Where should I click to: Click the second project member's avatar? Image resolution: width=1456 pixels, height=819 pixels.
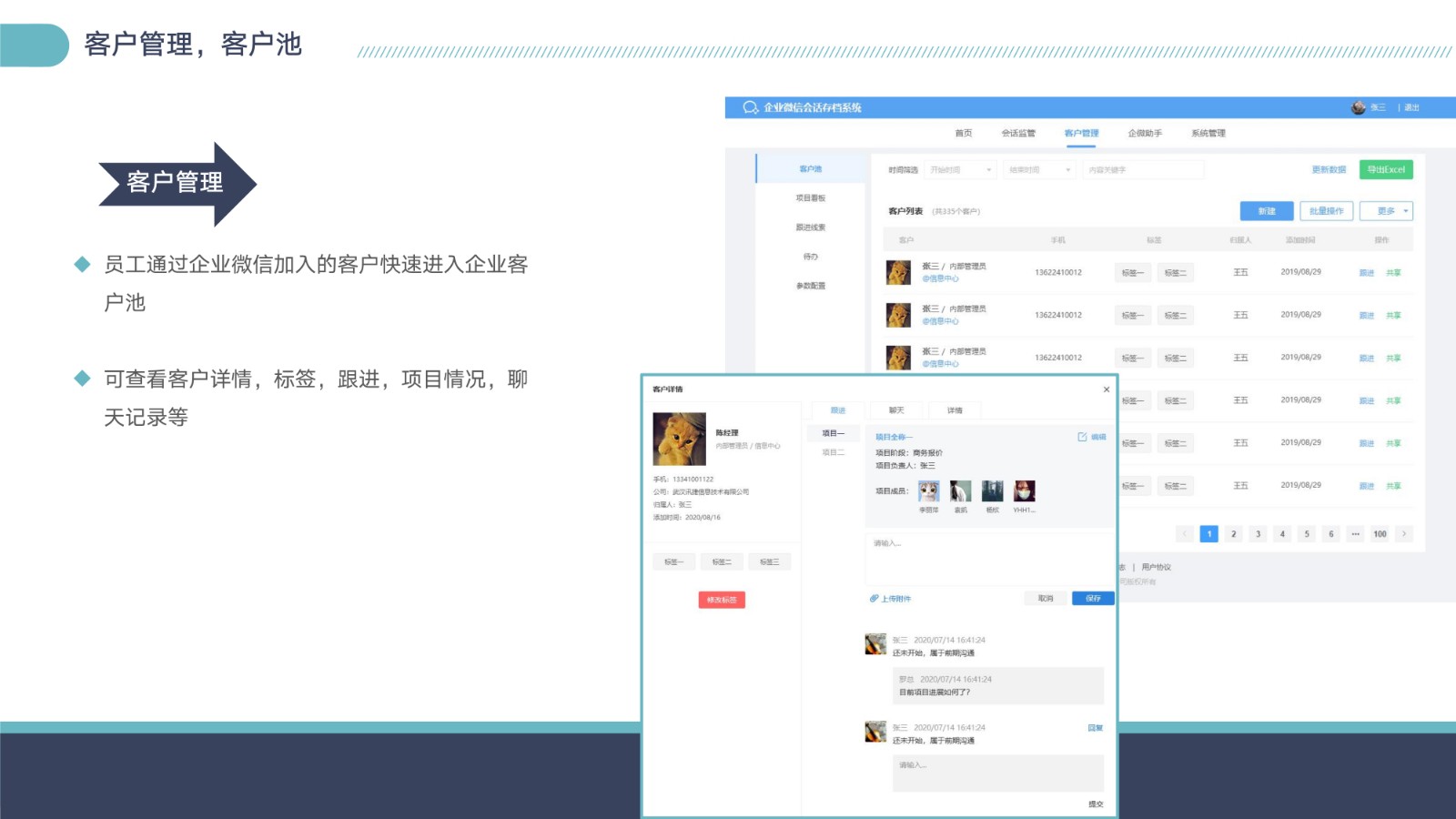click(x=961, y=492)
